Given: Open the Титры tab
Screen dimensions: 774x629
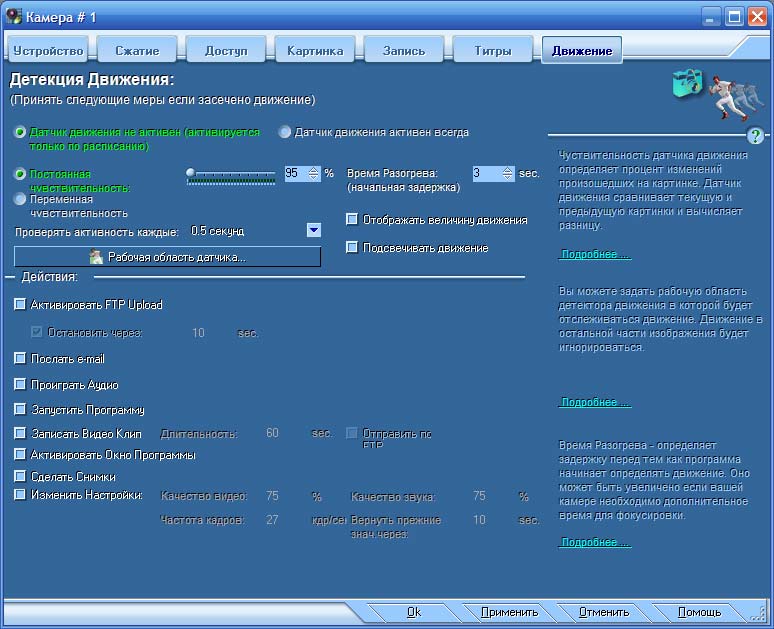Looking at the screenshot, I should pyautogui.click(x=493, y=50).
